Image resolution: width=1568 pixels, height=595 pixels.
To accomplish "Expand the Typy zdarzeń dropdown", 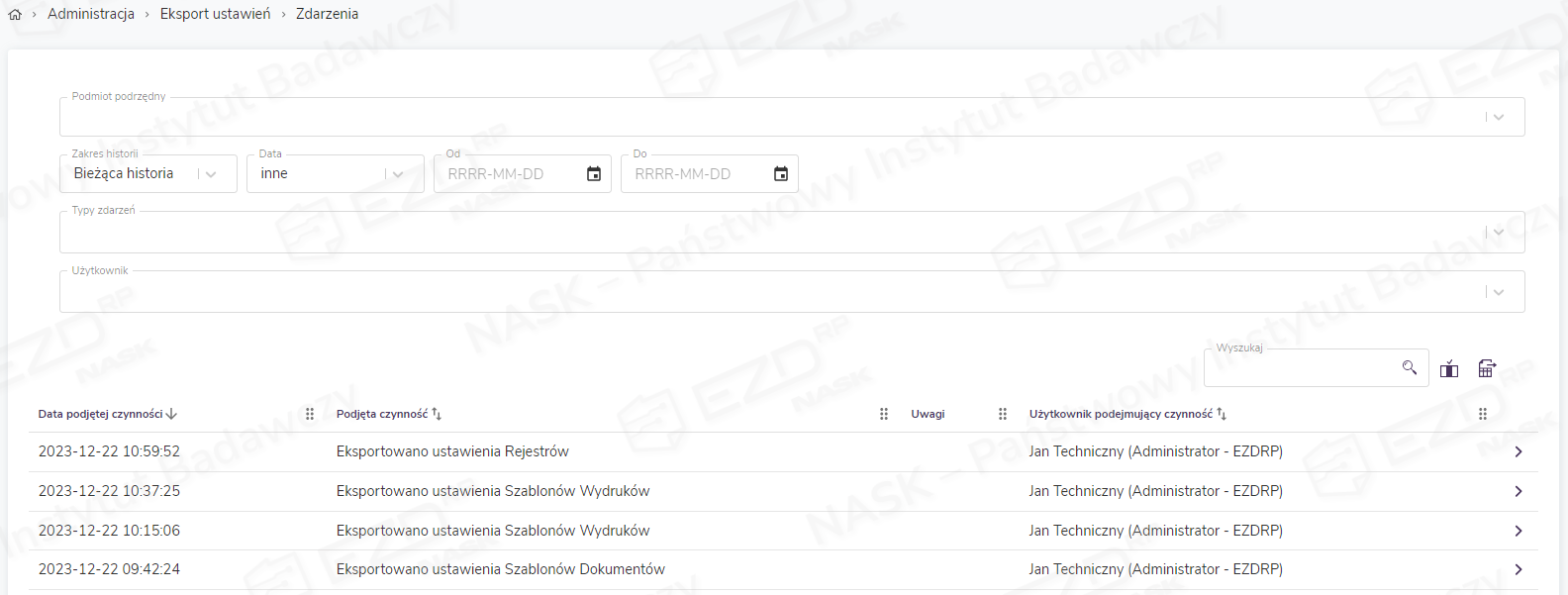I will tap(1498, 233).
